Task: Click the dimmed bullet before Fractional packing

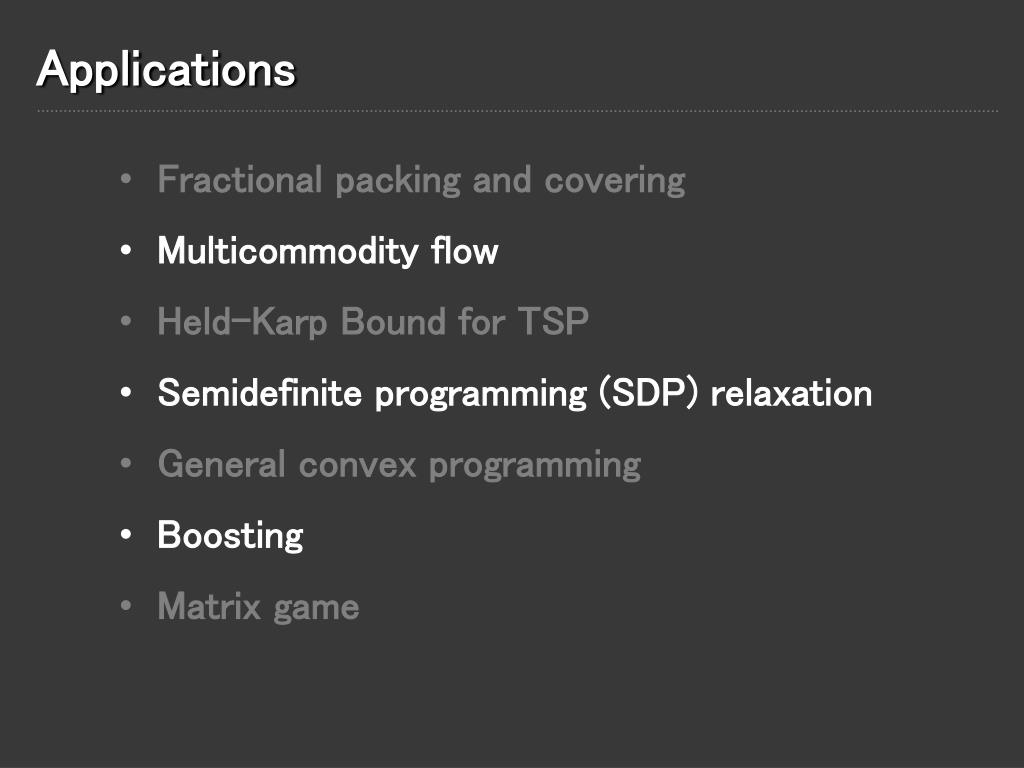Action: coord(126,179)
